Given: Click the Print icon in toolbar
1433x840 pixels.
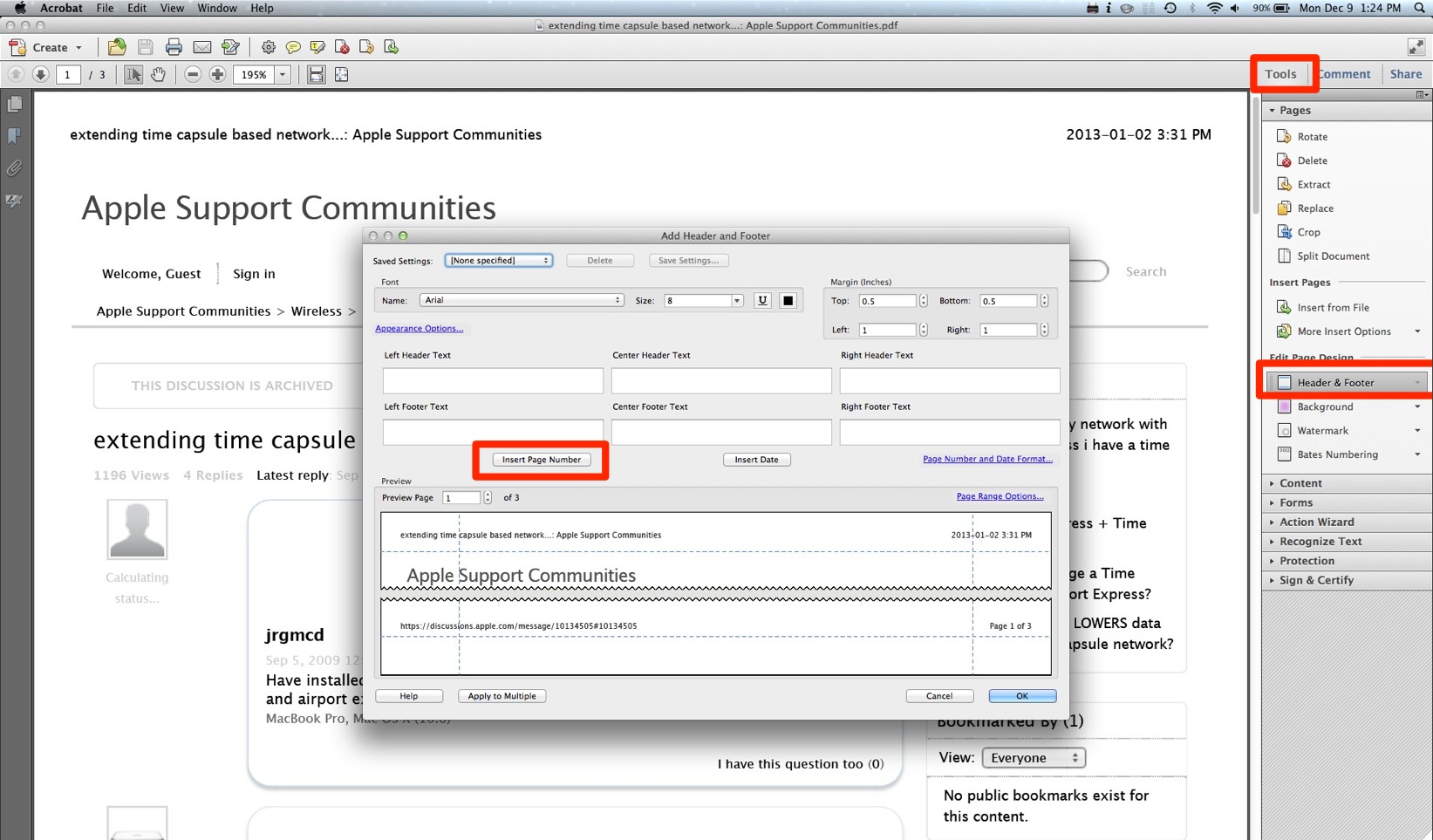Looking at the screenshot, I should [174, 47].
